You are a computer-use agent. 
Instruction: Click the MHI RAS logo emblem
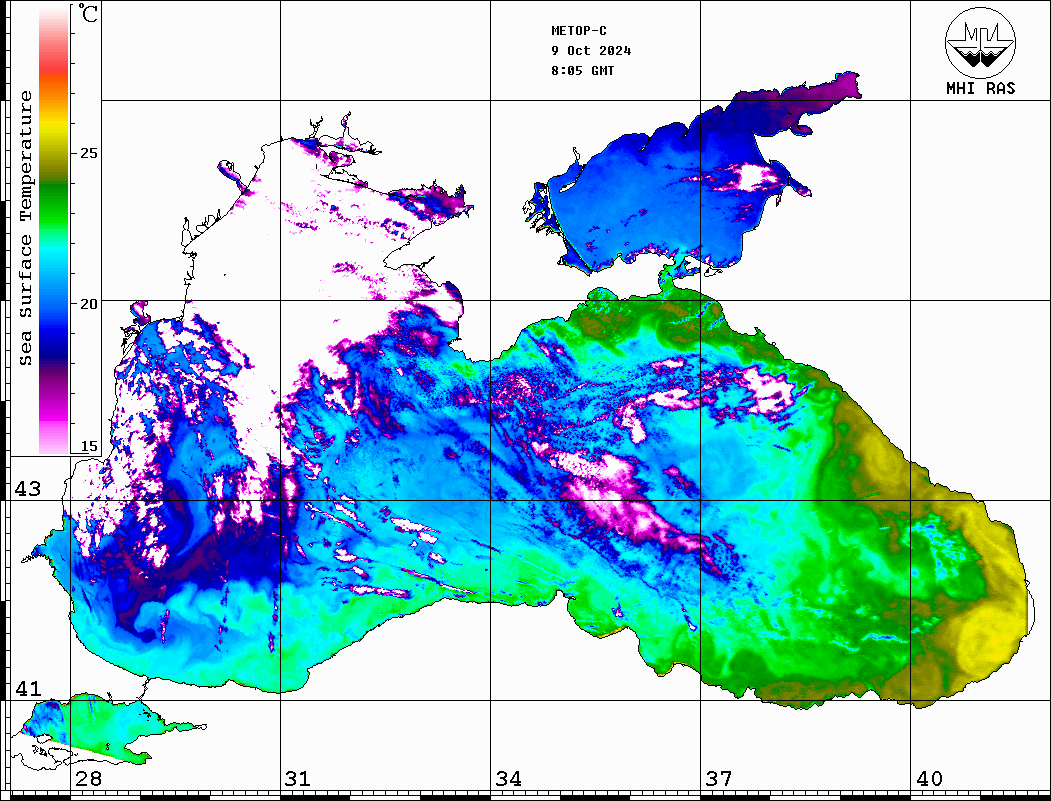pyautogui.click(x=981, y=43)
